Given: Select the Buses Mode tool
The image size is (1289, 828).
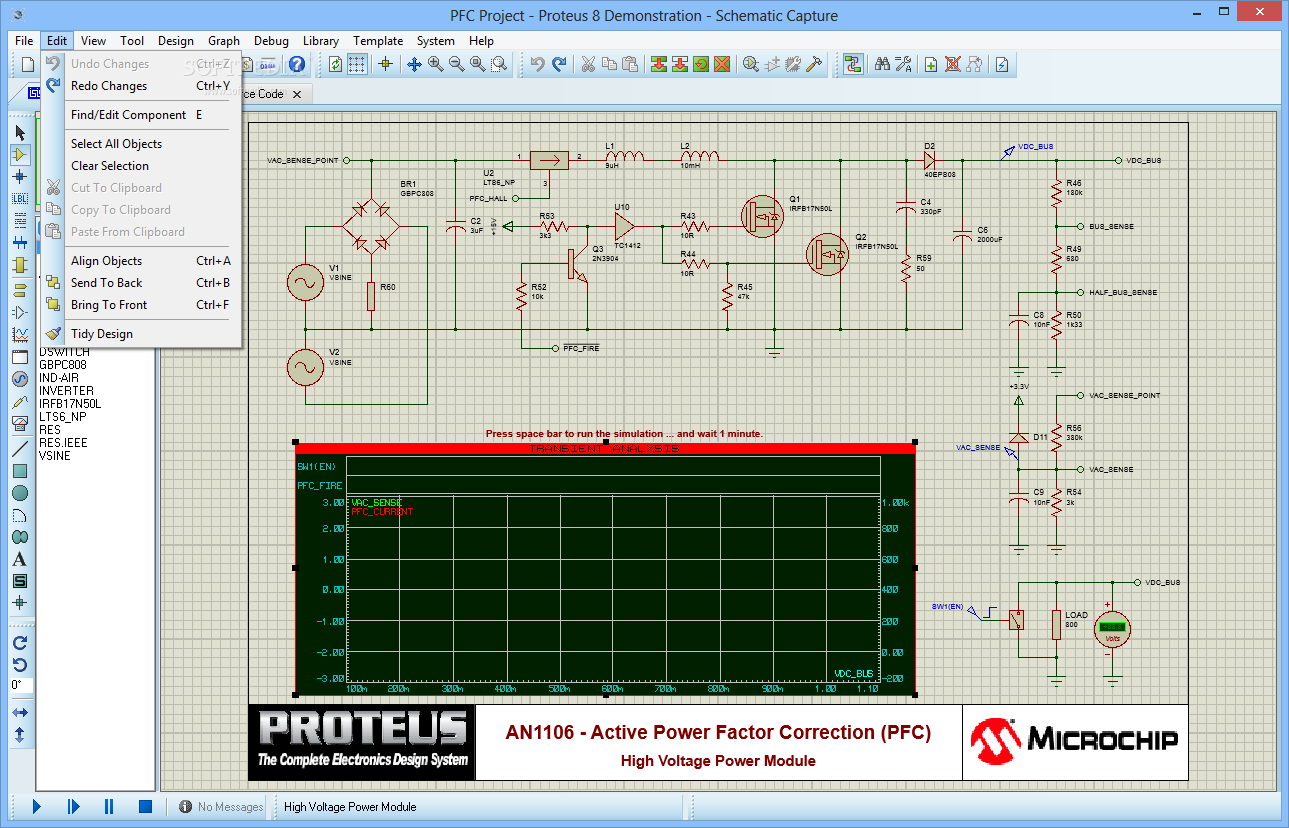Looking at the screenshot, I should pos(20,242).
